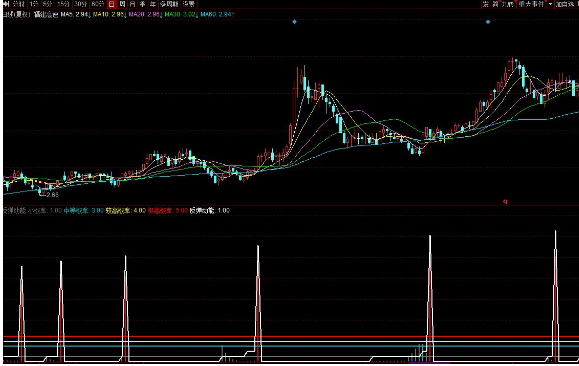
Task: Click the MA10 yellow moving average label
Action: pos(109,14)
